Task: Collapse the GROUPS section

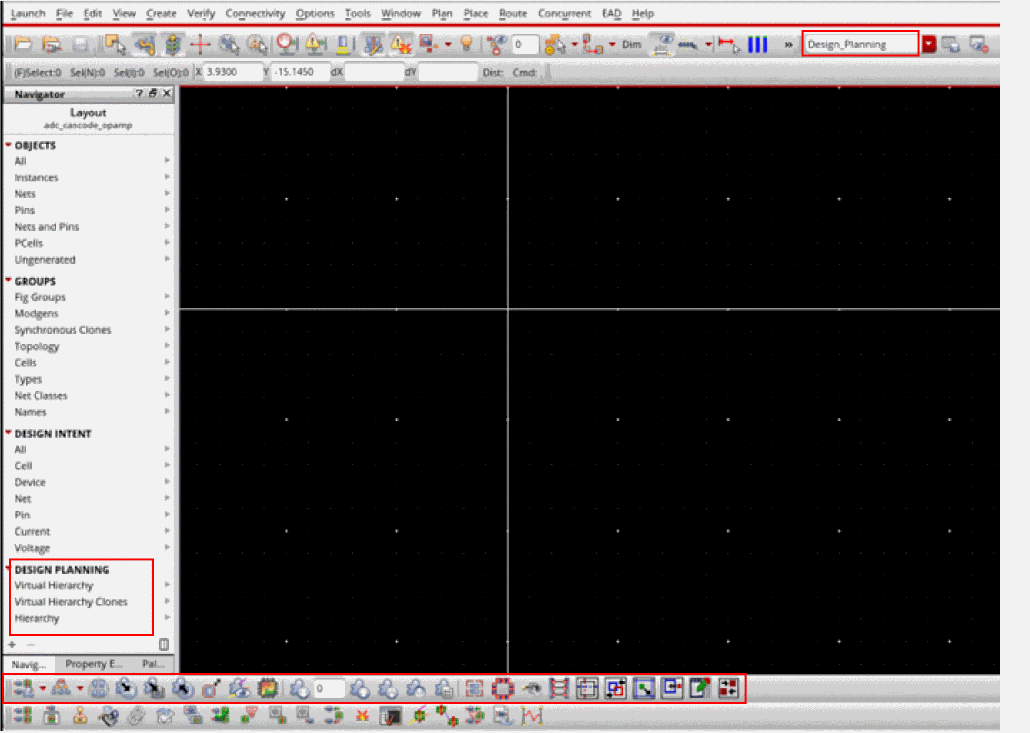Action: pos(9,280)
